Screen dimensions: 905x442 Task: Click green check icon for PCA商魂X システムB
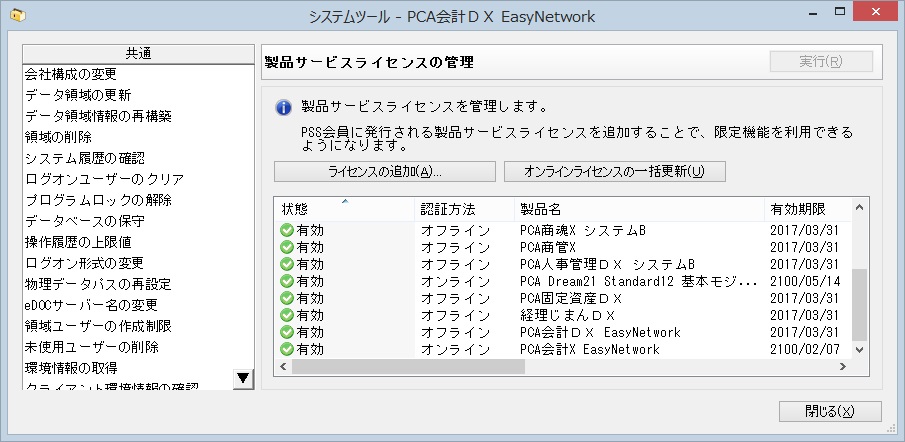(287, 230)
